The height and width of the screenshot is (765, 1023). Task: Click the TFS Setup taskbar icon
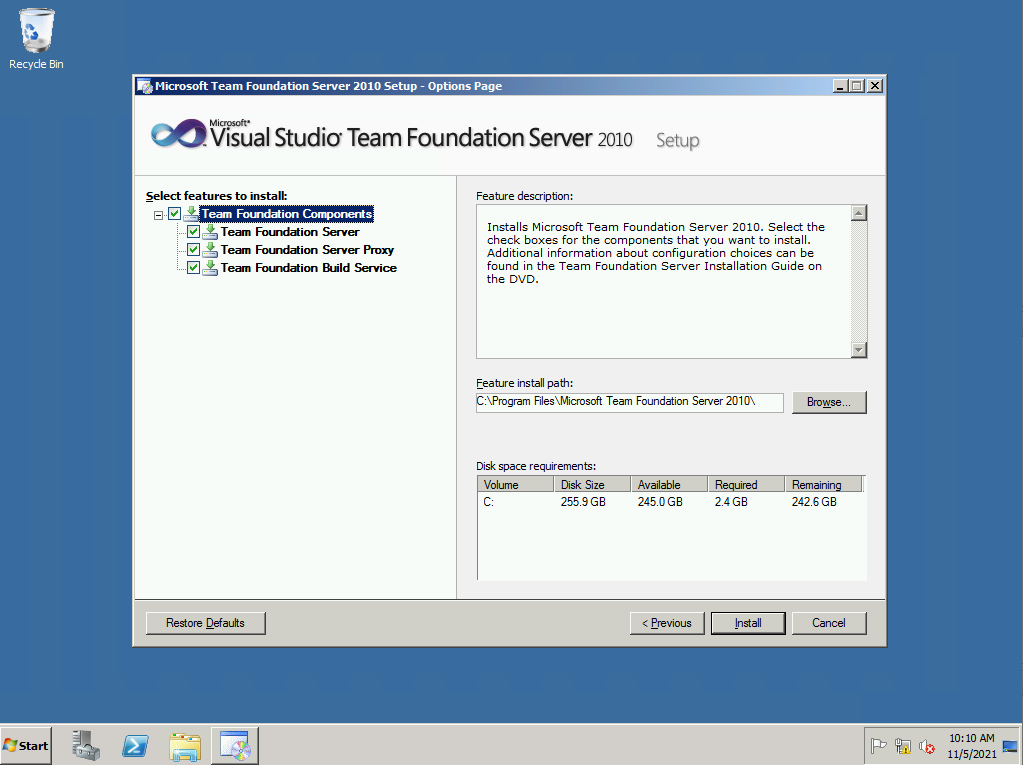[x=236, y=745]
